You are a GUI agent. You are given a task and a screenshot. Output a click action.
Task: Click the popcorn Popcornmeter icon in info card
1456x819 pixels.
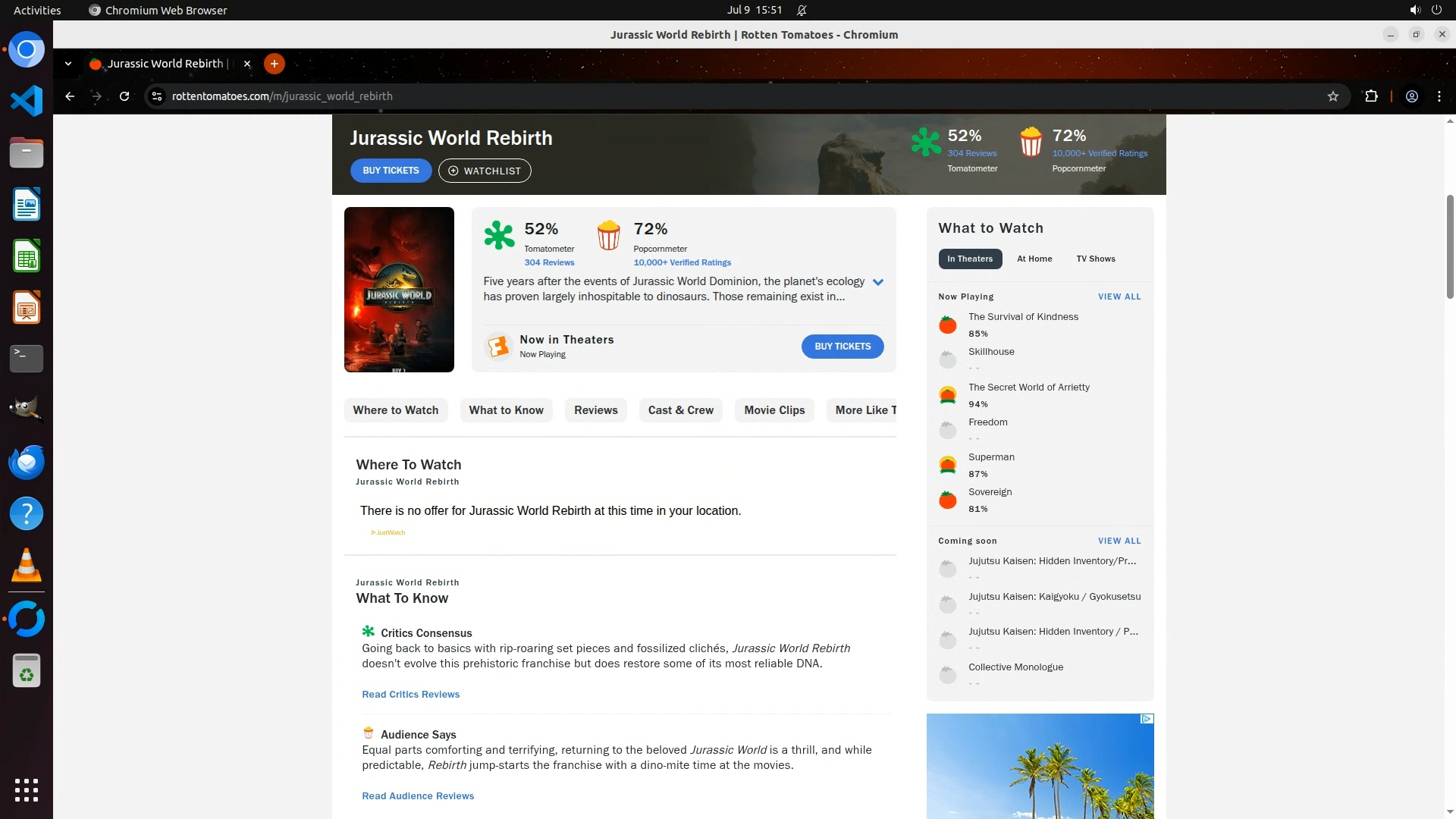(608, 235)
